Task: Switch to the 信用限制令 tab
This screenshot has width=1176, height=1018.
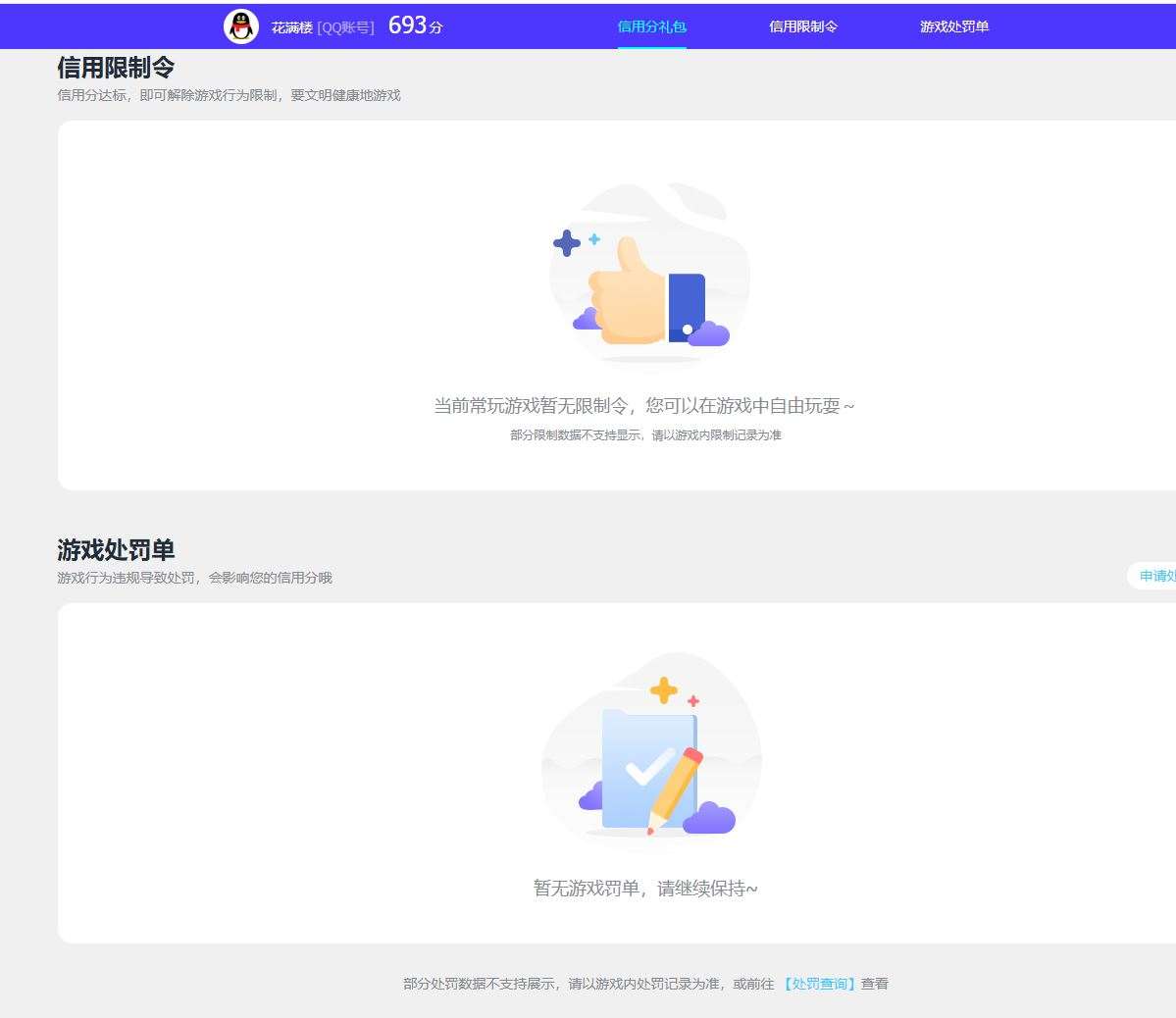Action: [x=803, y=27]
